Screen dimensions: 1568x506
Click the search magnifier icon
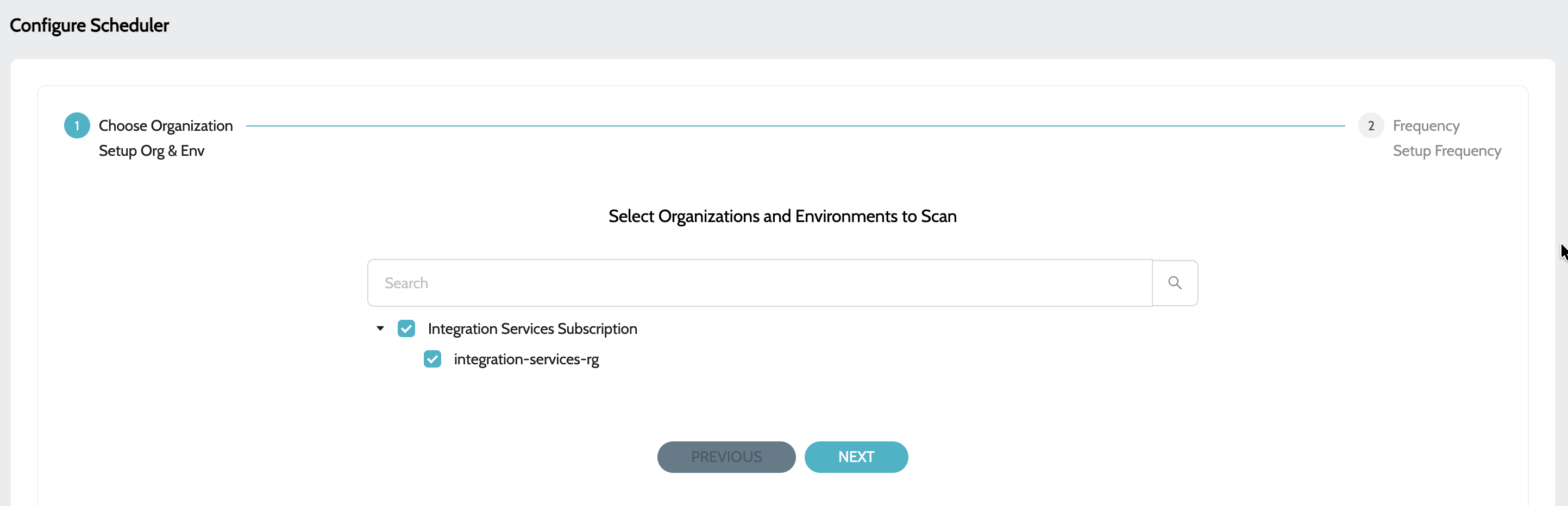tap(1175, 282)
